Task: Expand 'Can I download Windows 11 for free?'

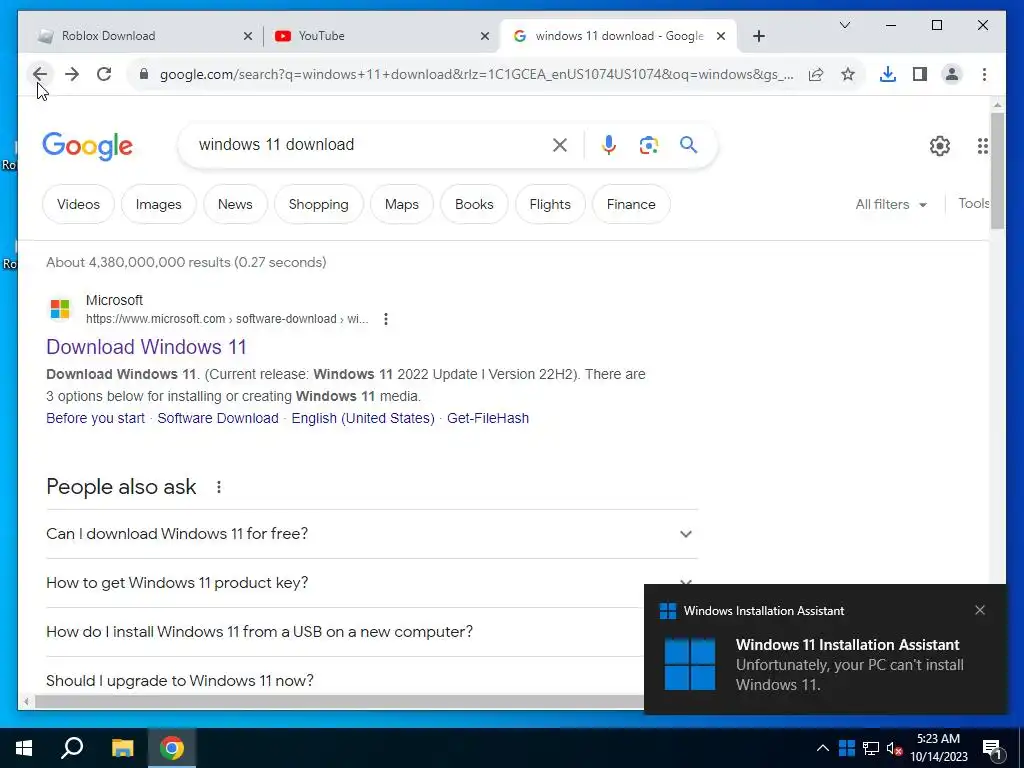Action: [x=372, y=534]
